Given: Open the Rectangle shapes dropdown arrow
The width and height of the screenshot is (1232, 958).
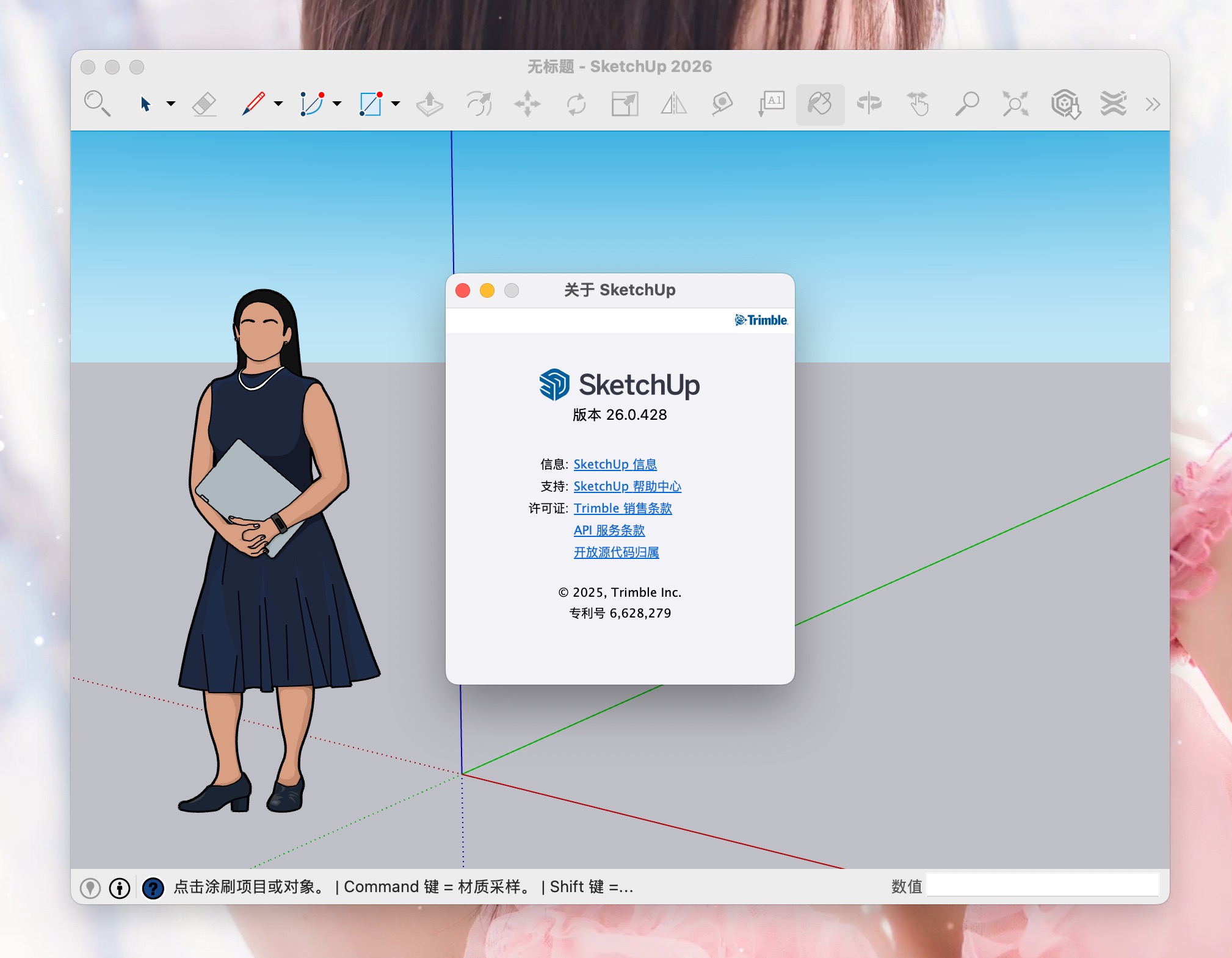Looking at the screenshot, I should point(396,104).
